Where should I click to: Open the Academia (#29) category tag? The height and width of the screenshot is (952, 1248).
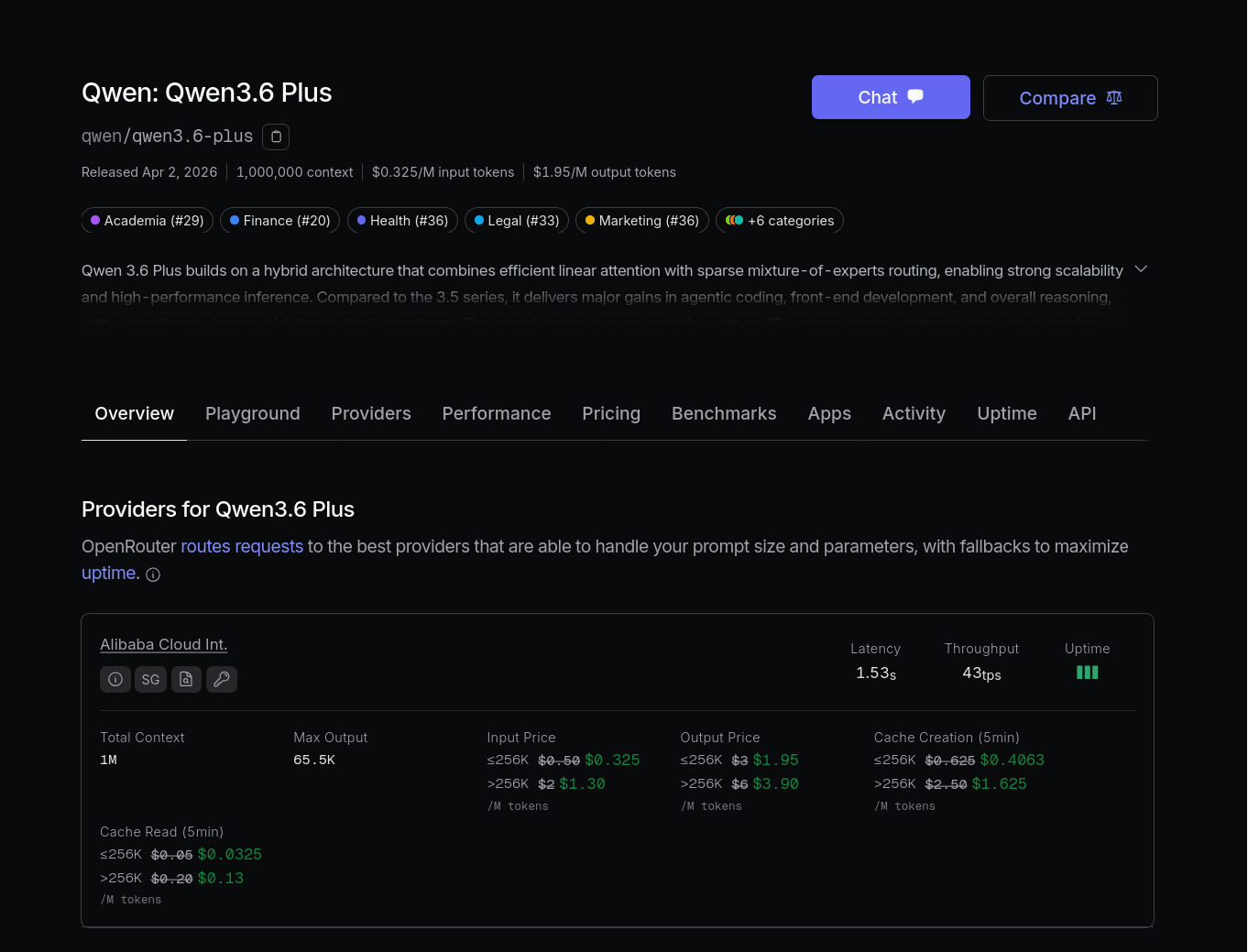click(148, 221)
